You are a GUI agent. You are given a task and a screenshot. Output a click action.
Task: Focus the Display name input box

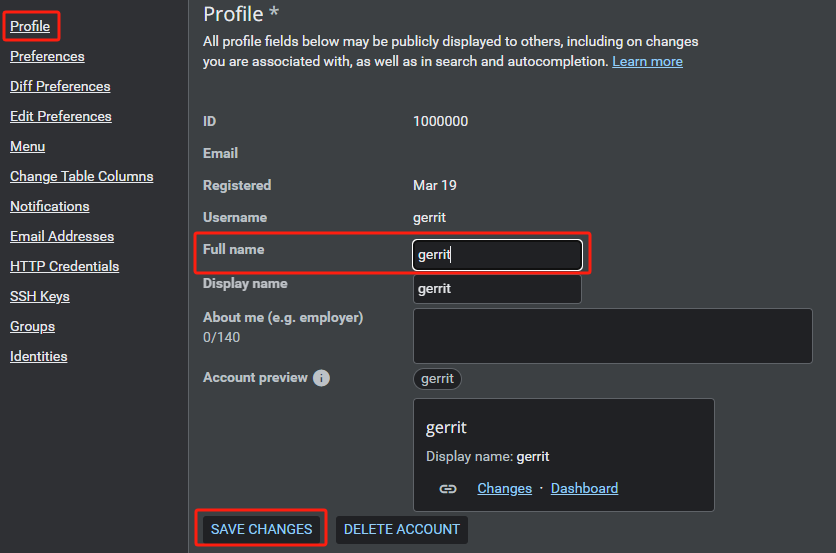click(x=497, y=289)
